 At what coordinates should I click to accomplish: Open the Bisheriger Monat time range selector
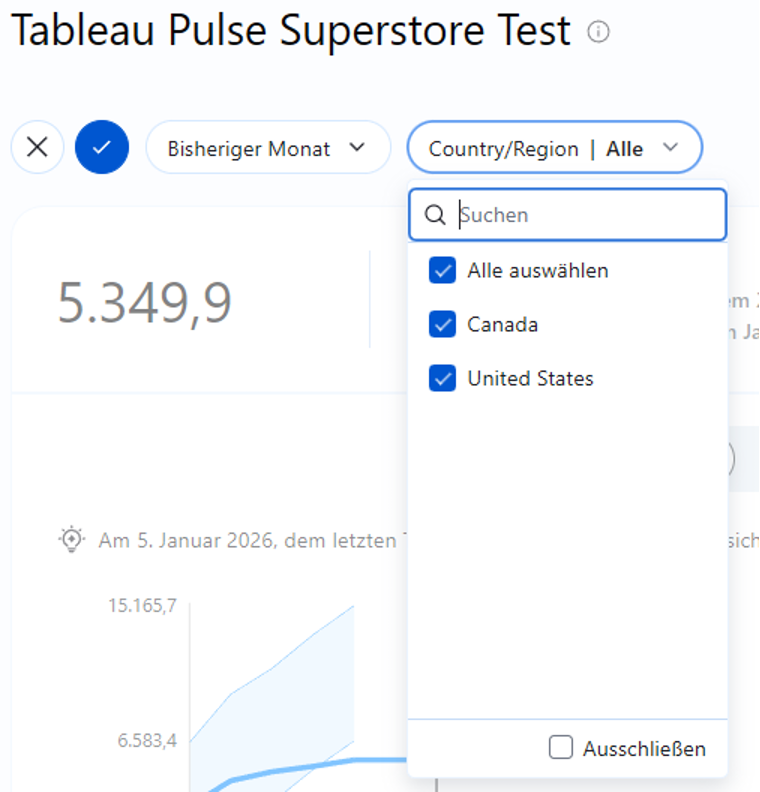(x=250, y=148)
